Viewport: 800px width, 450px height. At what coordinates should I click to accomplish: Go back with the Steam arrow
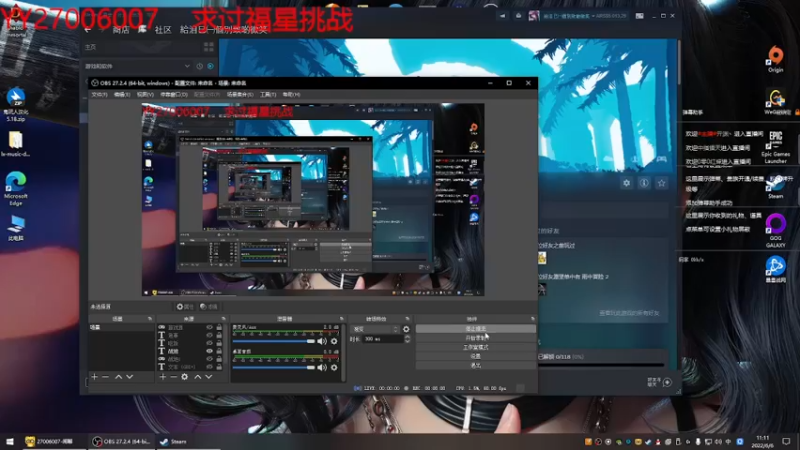88,30
